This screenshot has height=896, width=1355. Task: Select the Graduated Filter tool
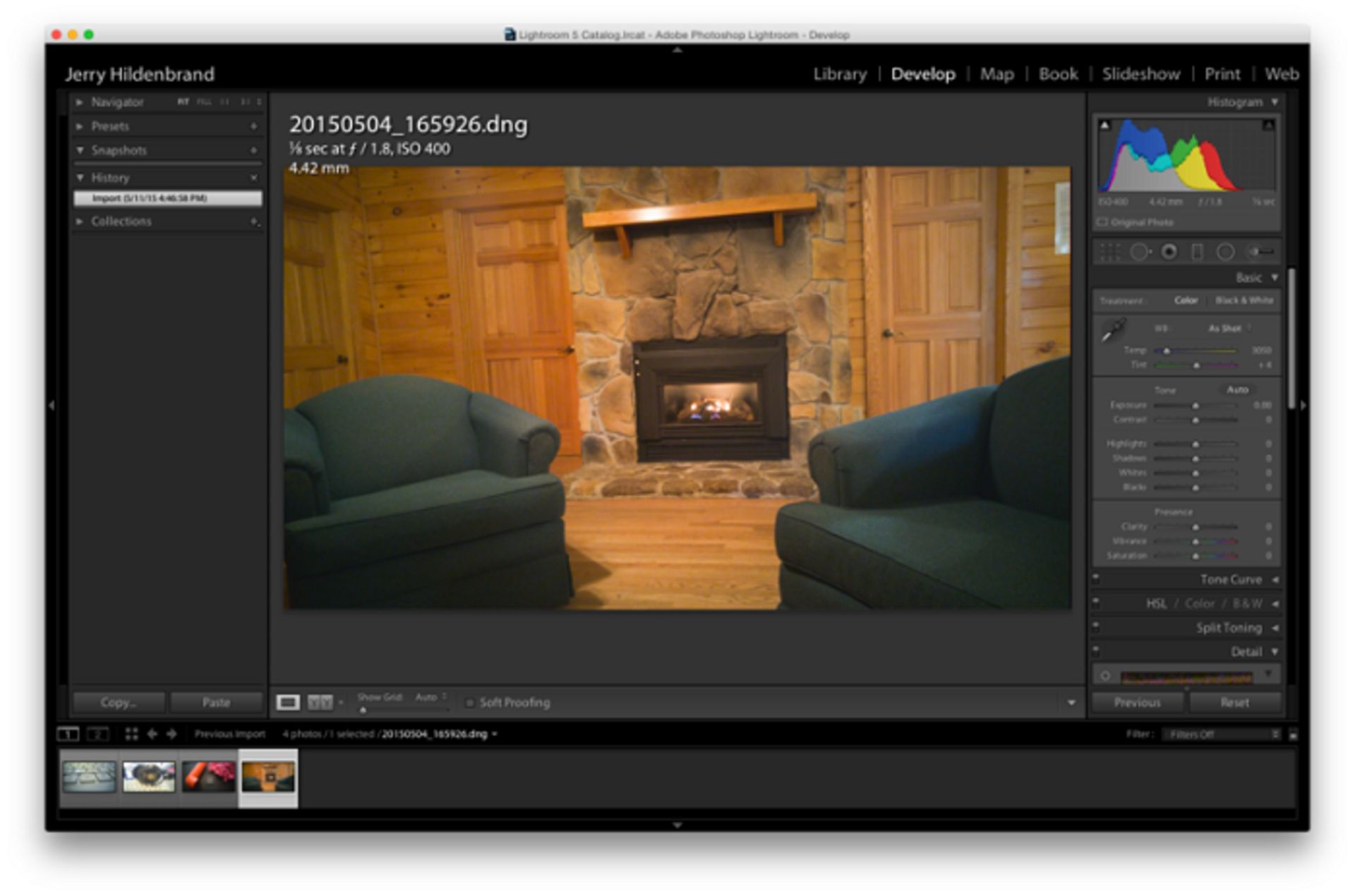1197,252
